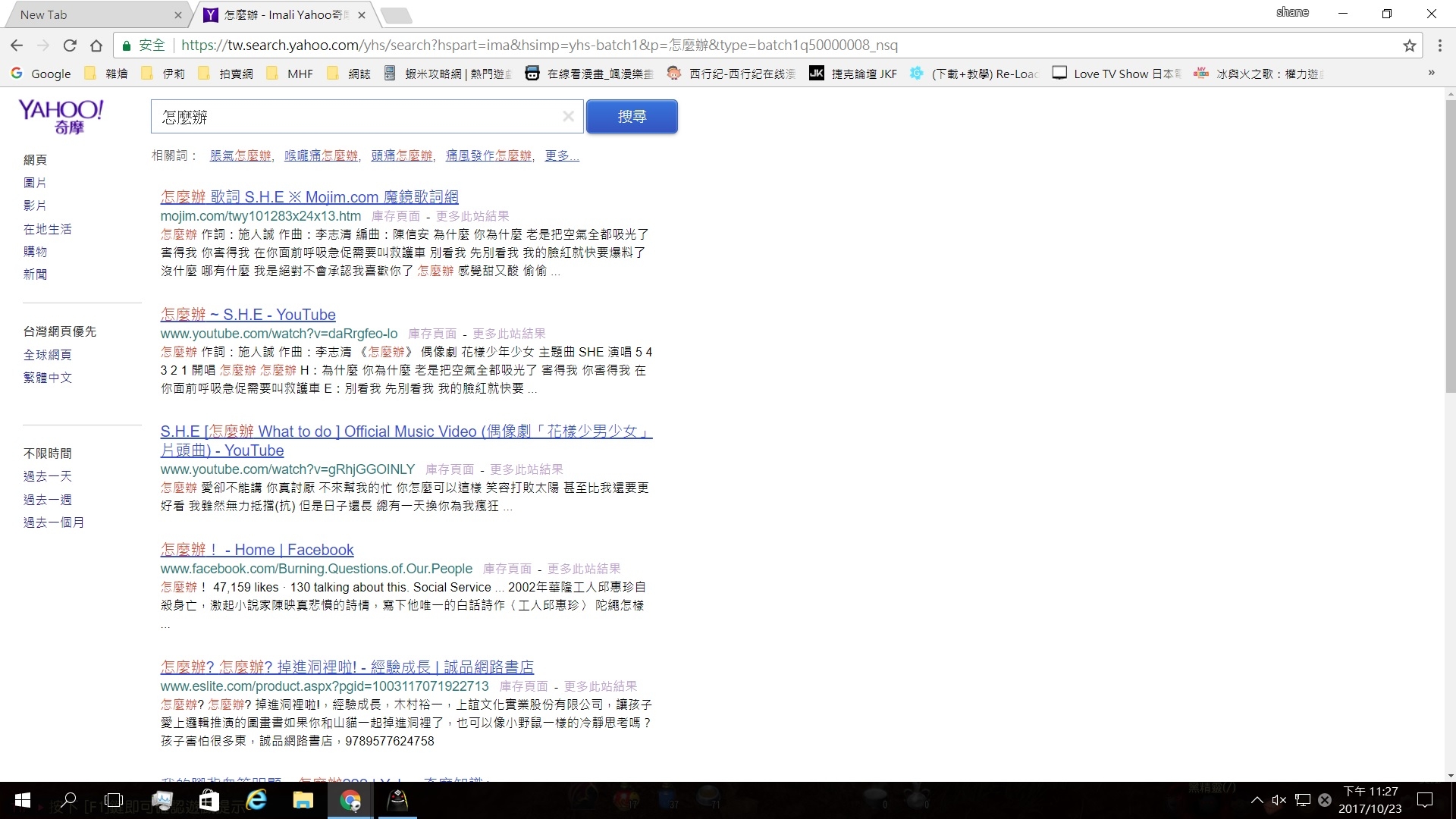Bookmark this page with the star icon
The image size is (1456, 819).
coord(1409,45)
